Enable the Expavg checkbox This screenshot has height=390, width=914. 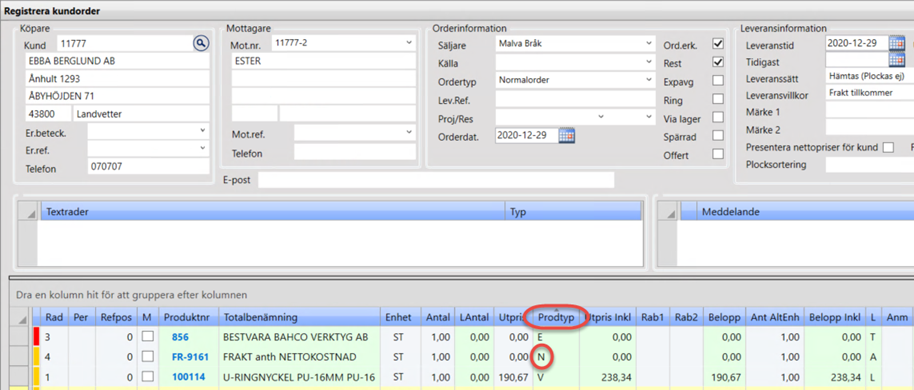pyautogui.click(x=718, y=80)
